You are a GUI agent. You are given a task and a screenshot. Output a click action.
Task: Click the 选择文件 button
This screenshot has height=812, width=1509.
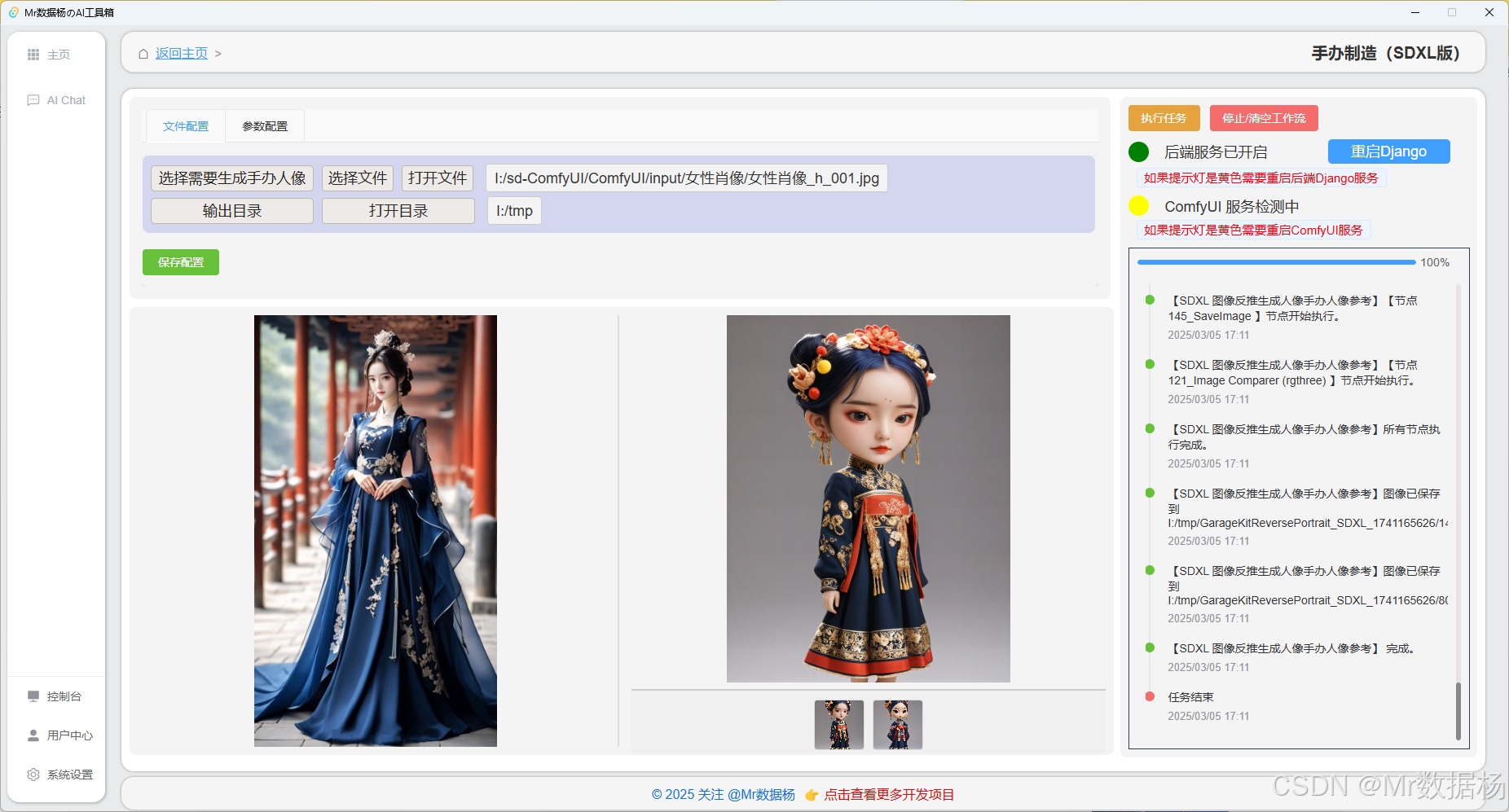pyautogui.click(x=358, y=178)
